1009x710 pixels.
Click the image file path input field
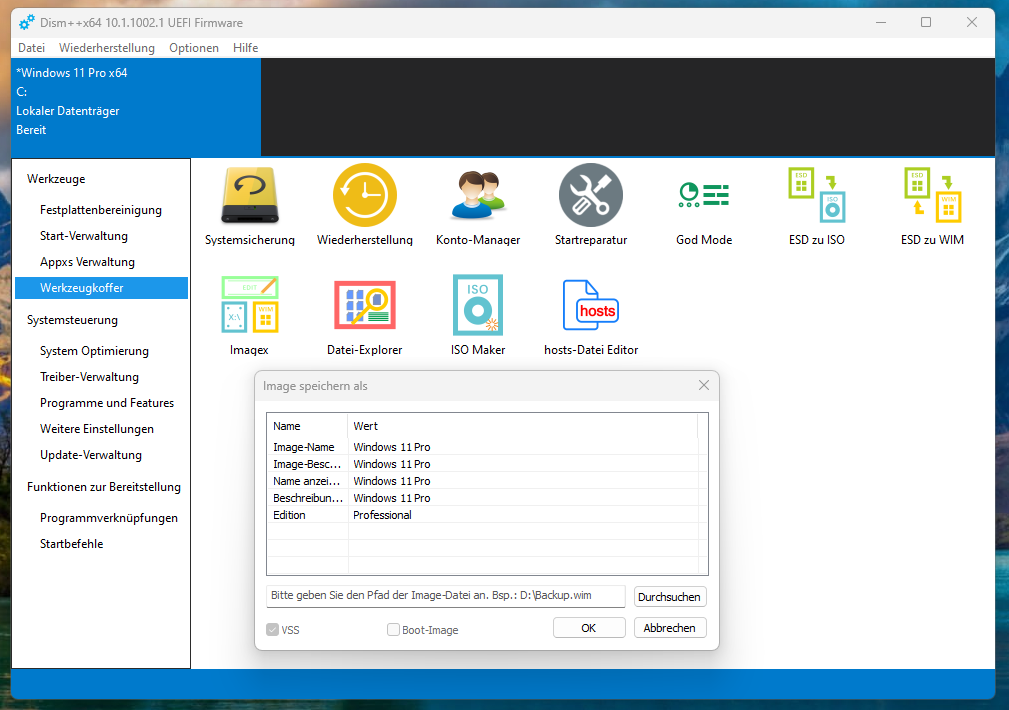pyautogui.click(x=445, y=596)
